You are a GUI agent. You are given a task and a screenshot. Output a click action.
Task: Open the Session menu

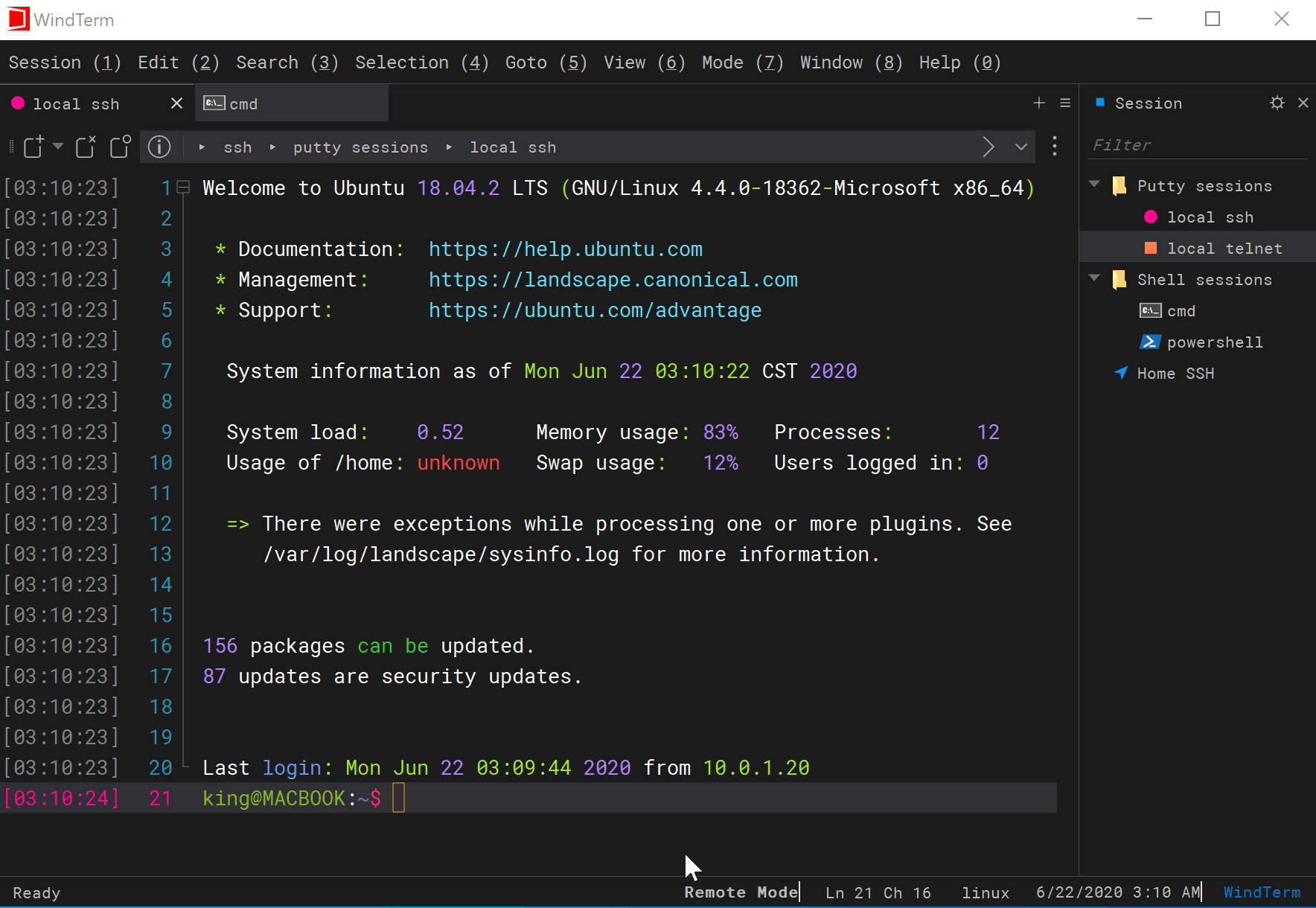point(65,63)
